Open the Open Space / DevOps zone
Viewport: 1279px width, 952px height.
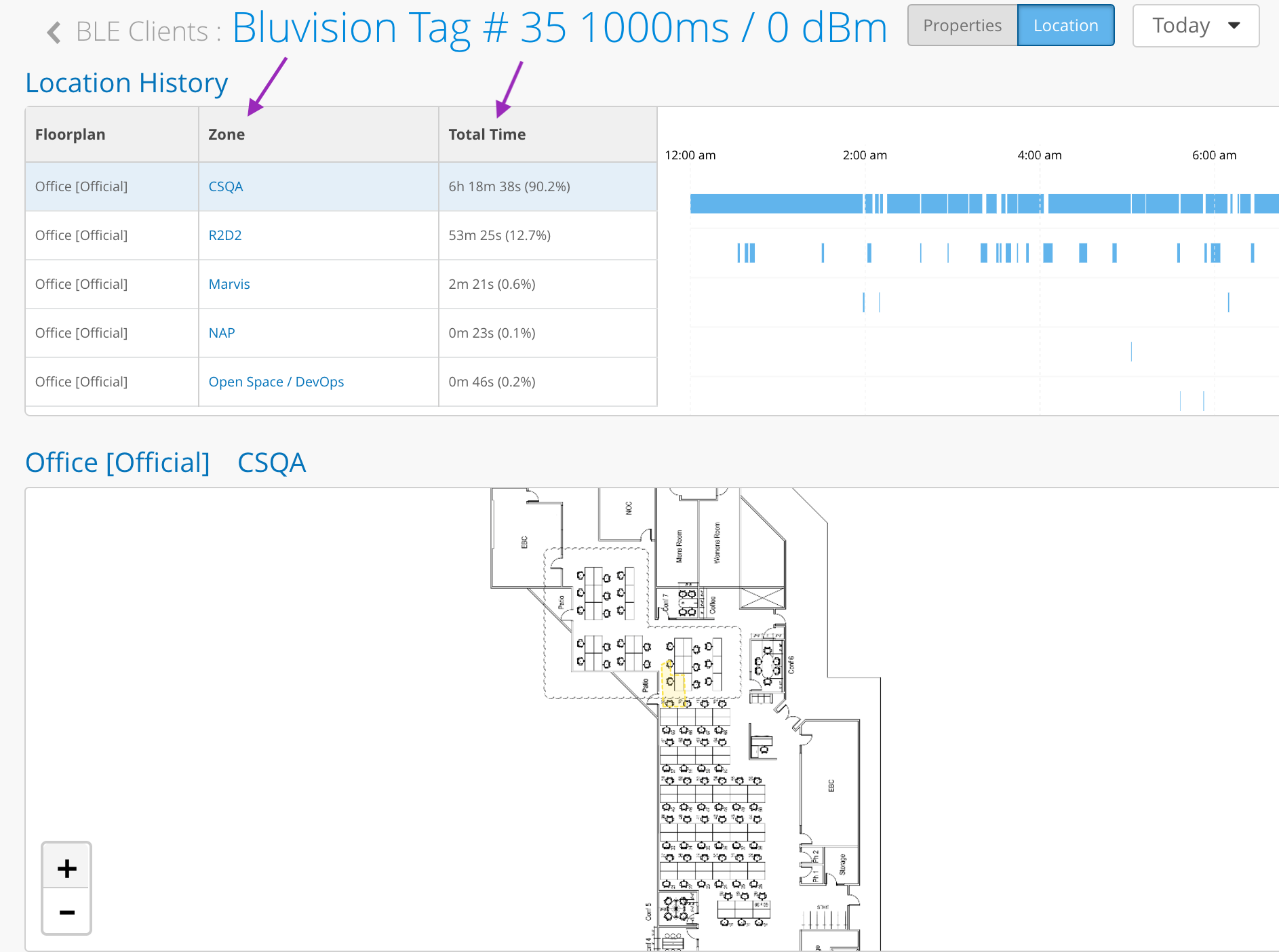[276, 382]
